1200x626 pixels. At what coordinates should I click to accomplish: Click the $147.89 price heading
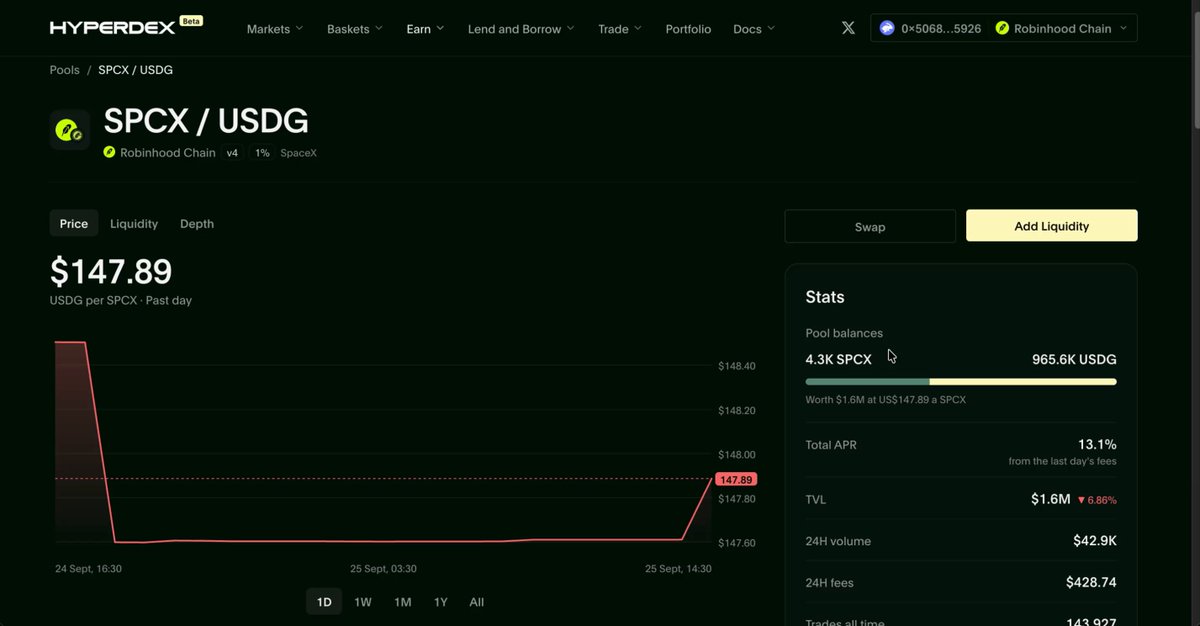(111, 272)
